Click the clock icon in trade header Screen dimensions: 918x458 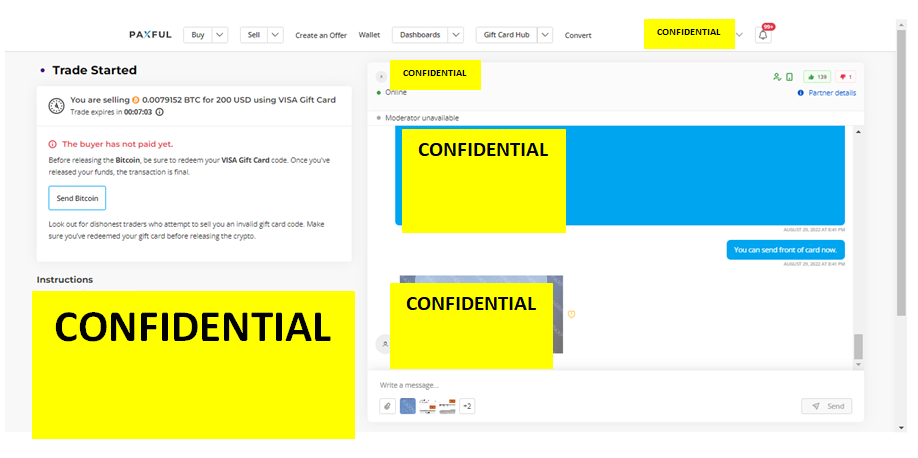coord(56,106)
